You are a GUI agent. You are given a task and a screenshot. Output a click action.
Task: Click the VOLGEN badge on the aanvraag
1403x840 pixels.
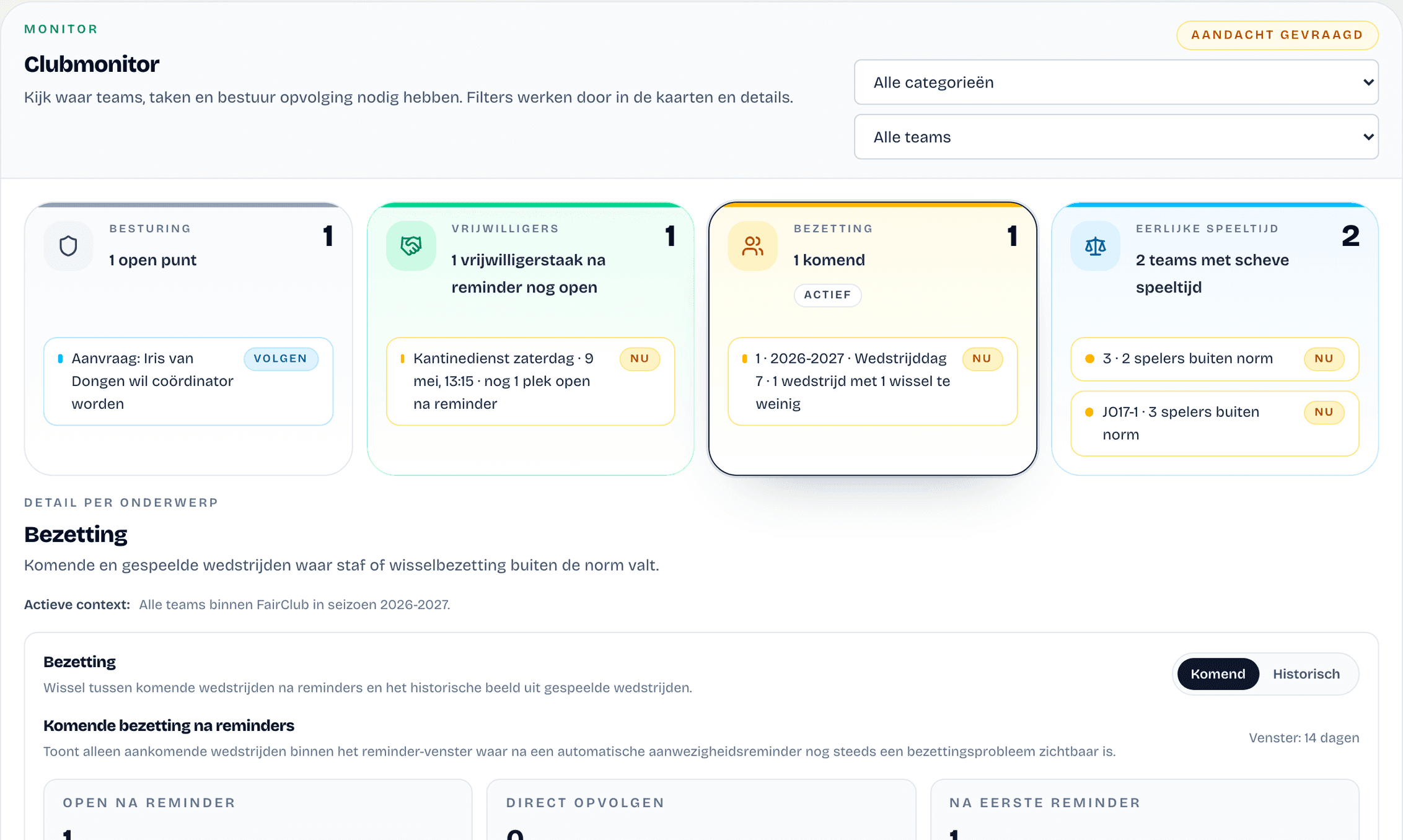tap(281, 359)
